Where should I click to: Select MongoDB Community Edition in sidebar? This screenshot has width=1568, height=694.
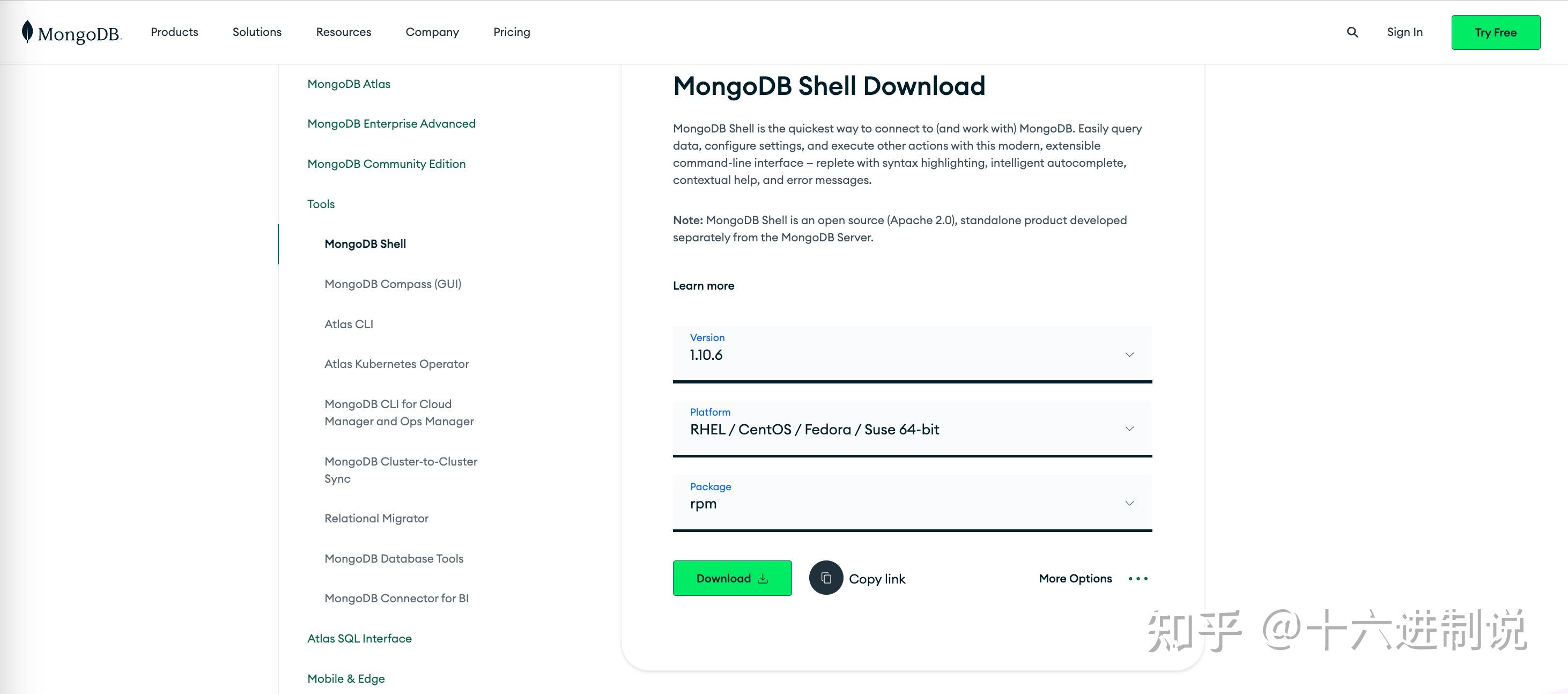(386, 163)
